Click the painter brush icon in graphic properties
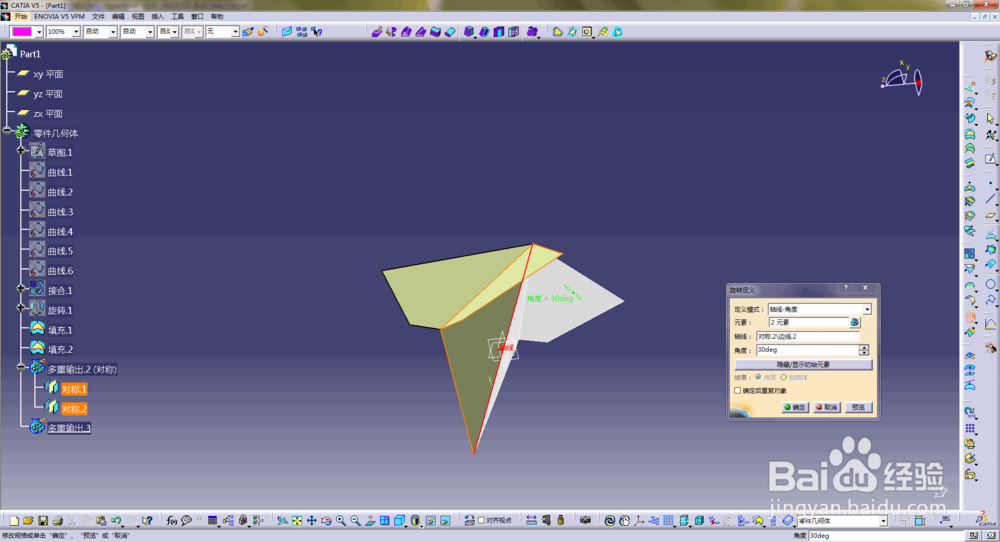This screenshot has height=542, width=1000. click(248, 31)
